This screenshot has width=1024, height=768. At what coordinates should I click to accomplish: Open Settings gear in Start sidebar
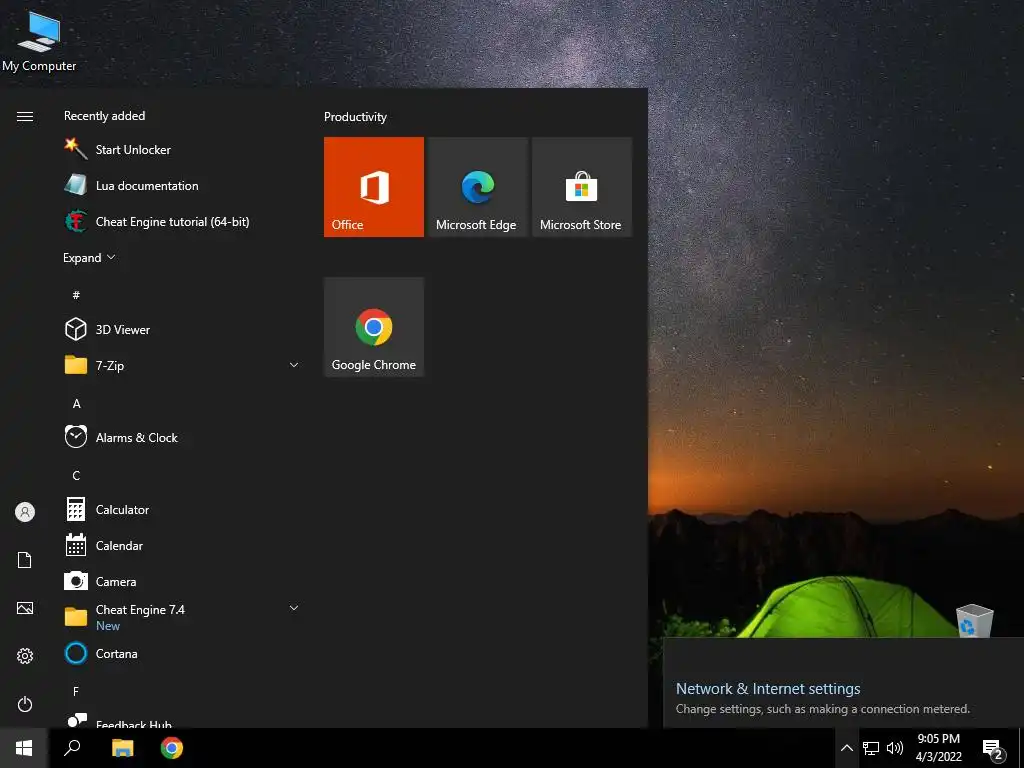[x=25, y=656]
